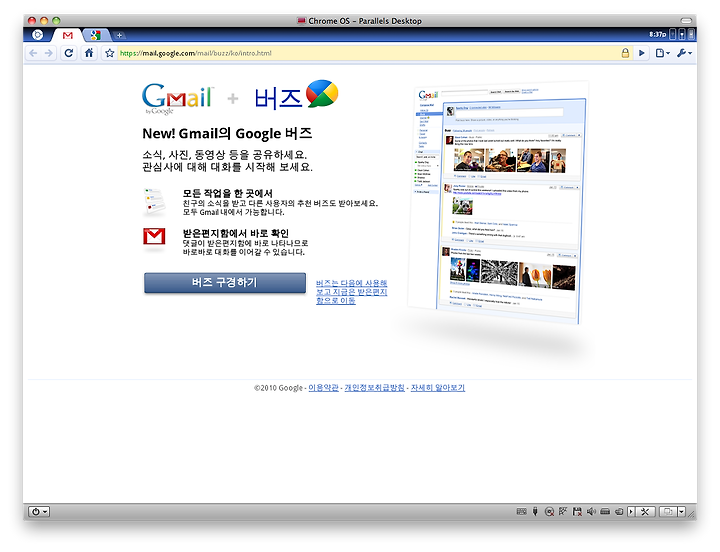Open the 이용약관 terms link
This screenshot has height=552, width=720.
pyautogui.click(x=323, y=388)
